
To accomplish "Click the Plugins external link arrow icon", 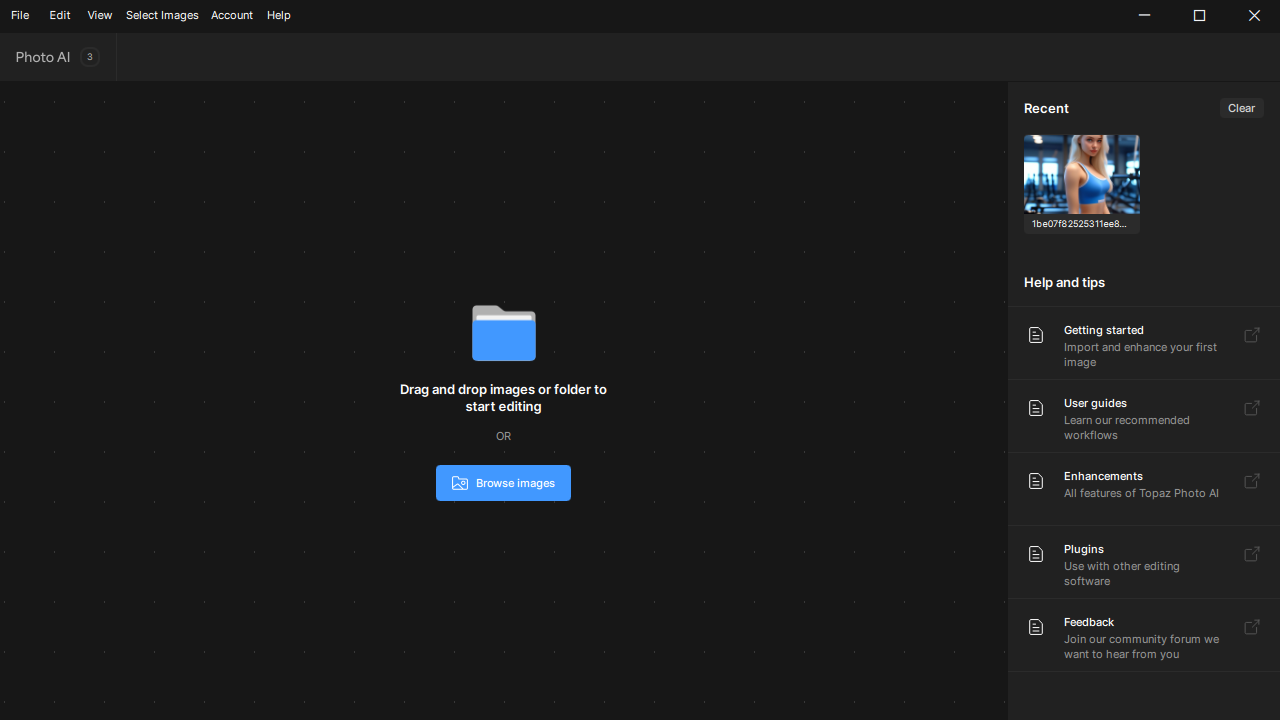I will click(x=1251, y=554).
